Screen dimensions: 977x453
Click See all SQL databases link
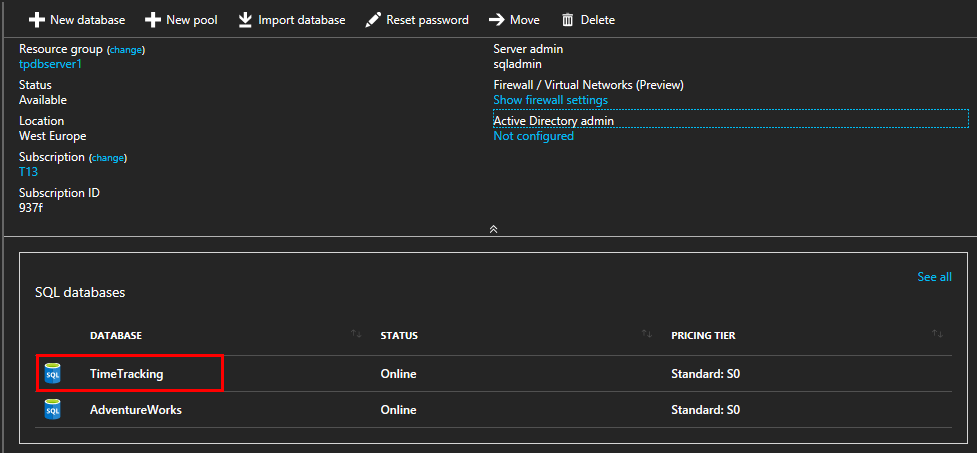point(934,277)
